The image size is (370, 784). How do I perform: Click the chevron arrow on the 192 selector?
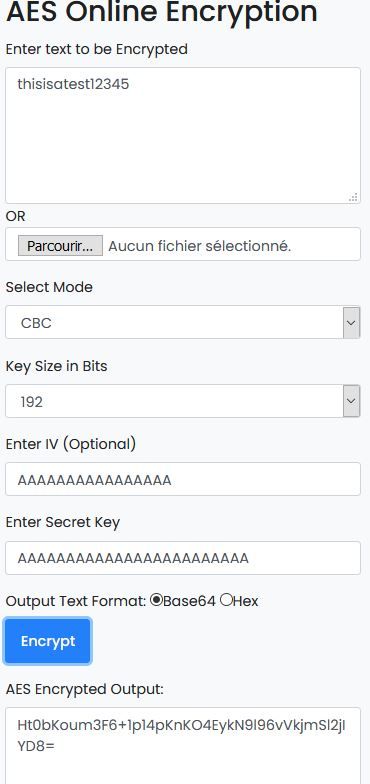[x=352, y=401]
